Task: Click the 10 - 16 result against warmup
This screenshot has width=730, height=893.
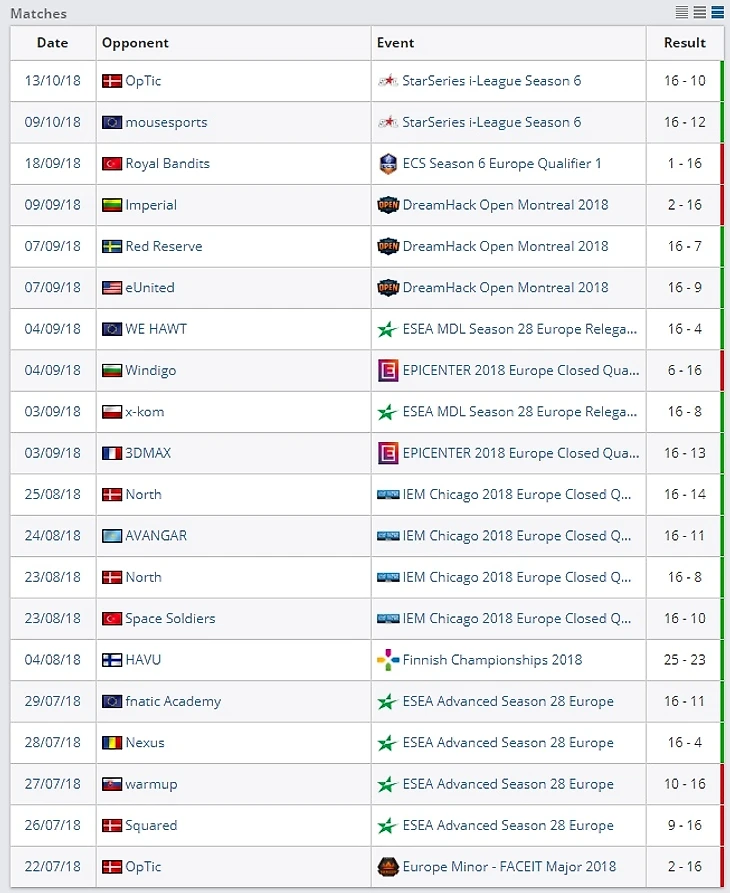Action: pos(684,784)
